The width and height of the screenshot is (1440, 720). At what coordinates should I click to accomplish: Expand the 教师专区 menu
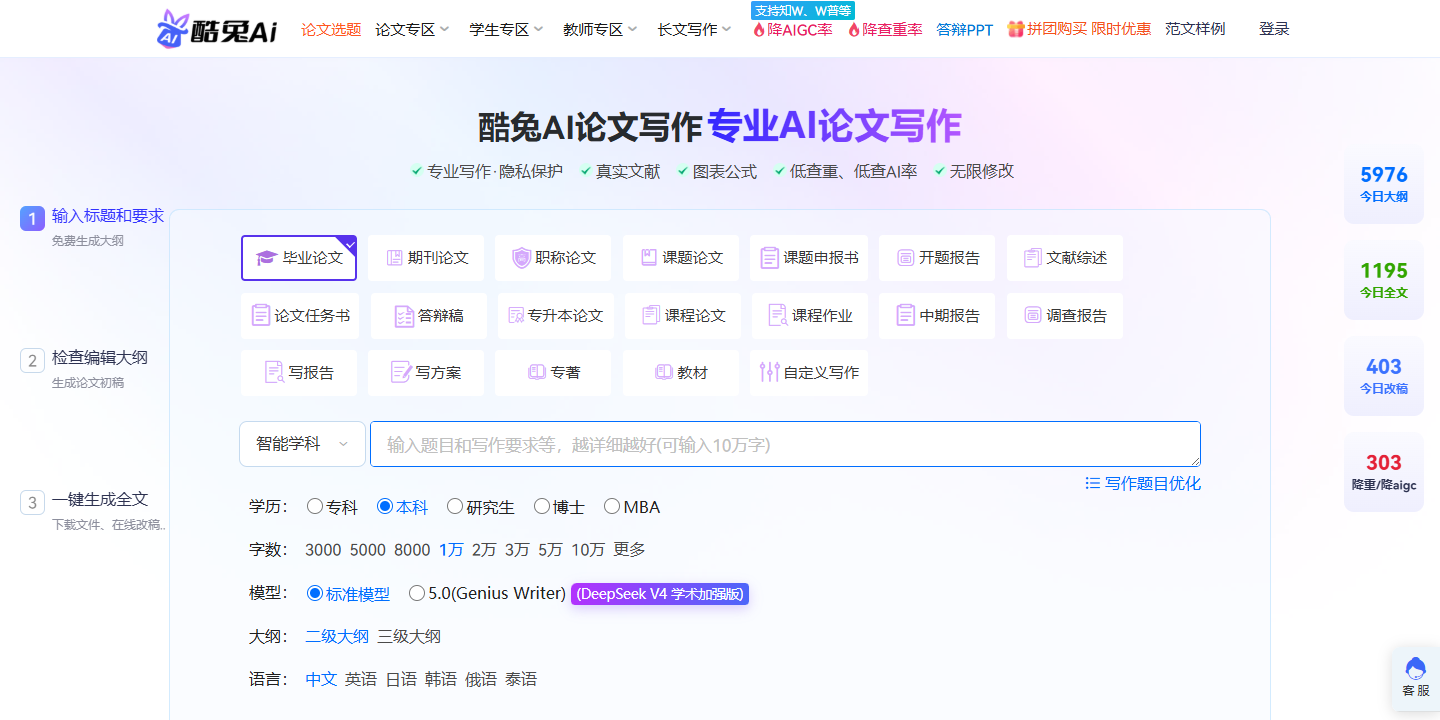click(600, 29)
